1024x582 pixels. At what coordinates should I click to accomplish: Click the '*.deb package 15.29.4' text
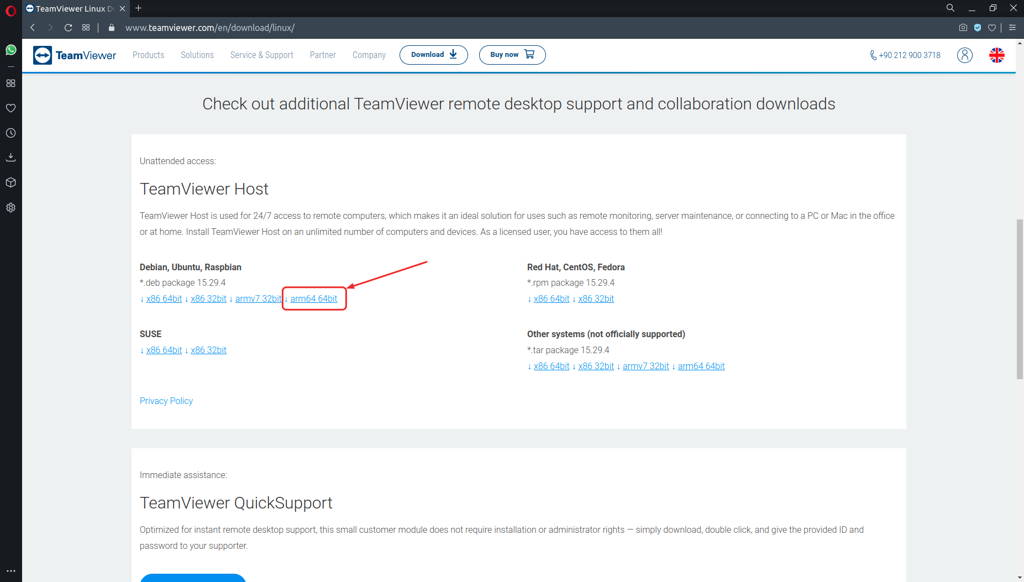[182, 283]
